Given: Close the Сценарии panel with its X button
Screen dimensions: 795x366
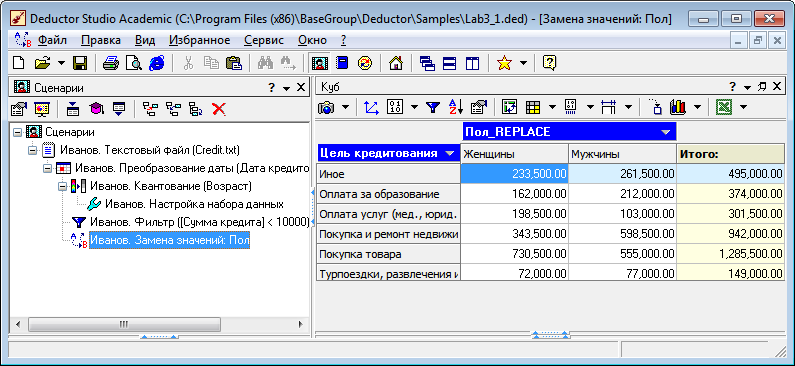Looking at the screenshot, I should (301, 88).
